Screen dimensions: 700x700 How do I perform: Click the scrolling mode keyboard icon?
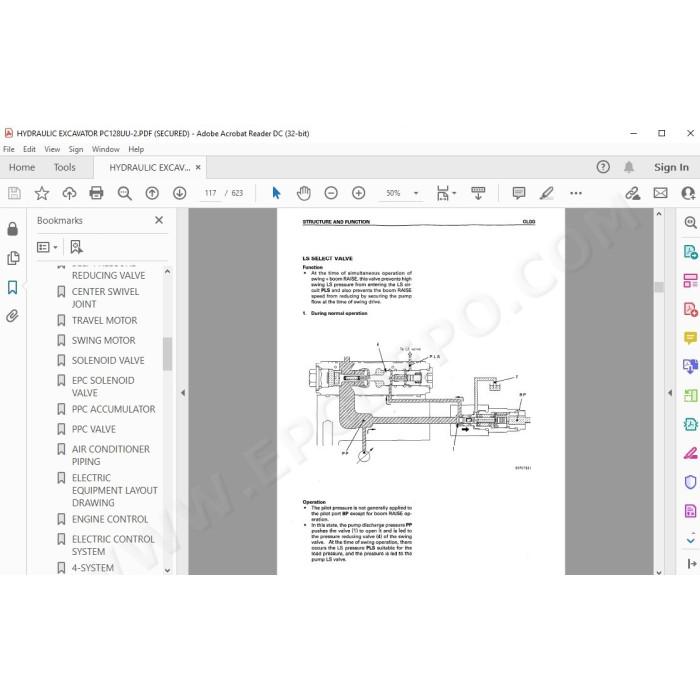[x=478, y=193]
